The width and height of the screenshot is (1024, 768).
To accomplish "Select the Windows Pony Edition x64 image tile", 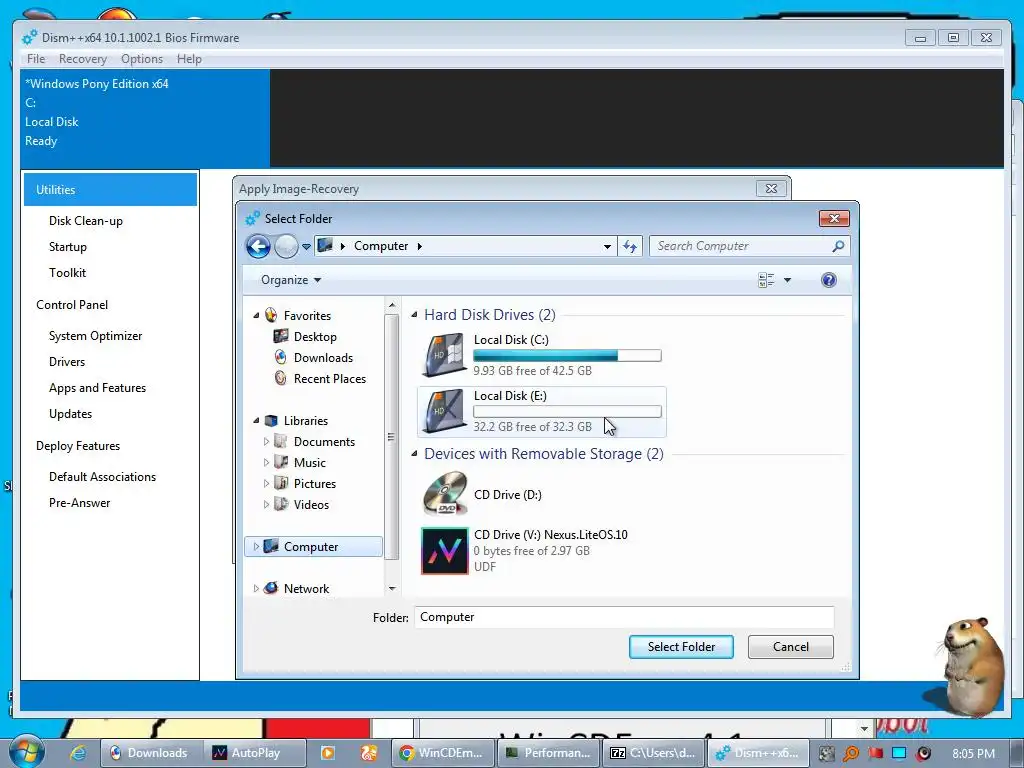I will [145, 118].
